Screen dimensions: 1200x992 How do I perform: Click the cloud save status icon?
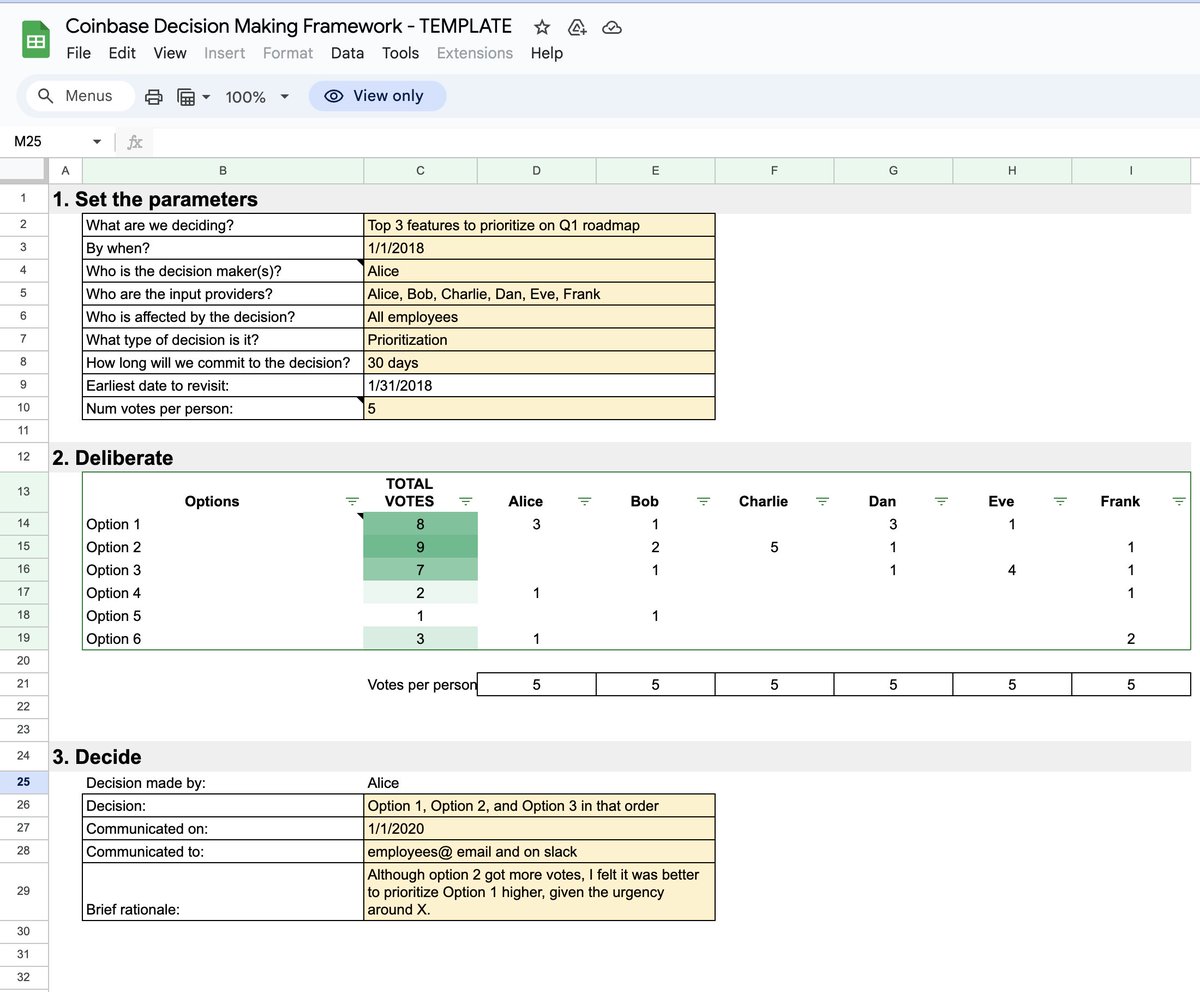[x=612, y=27]
